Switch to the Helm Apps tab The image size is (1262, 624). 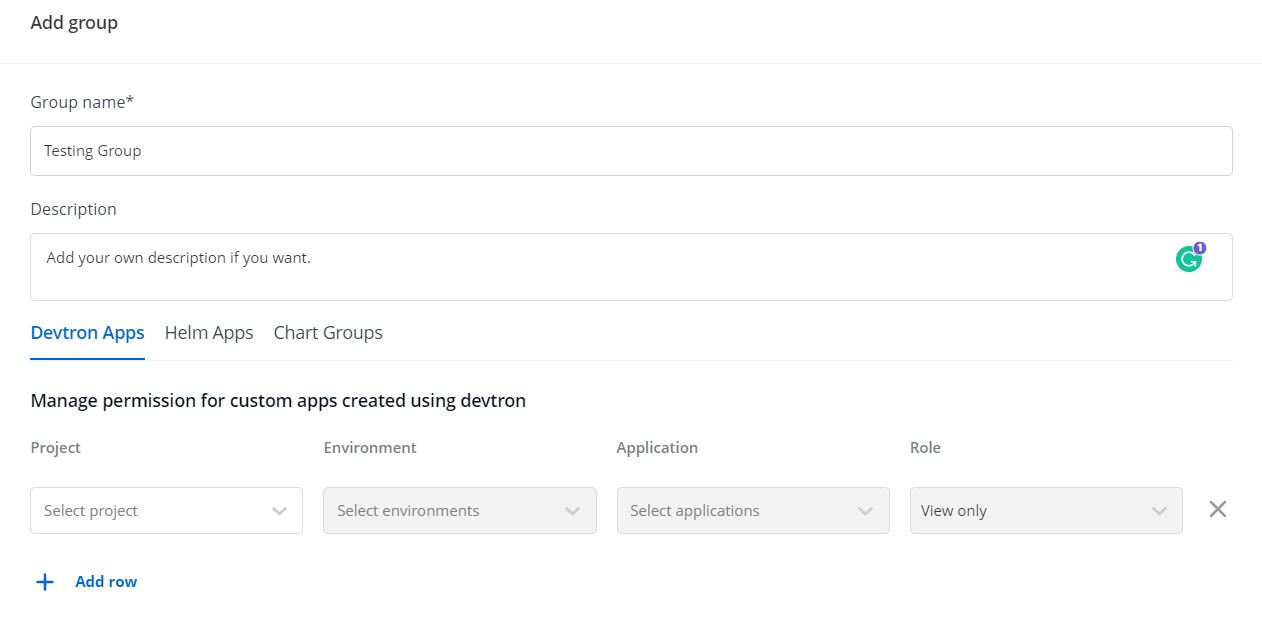click(209, 333)
